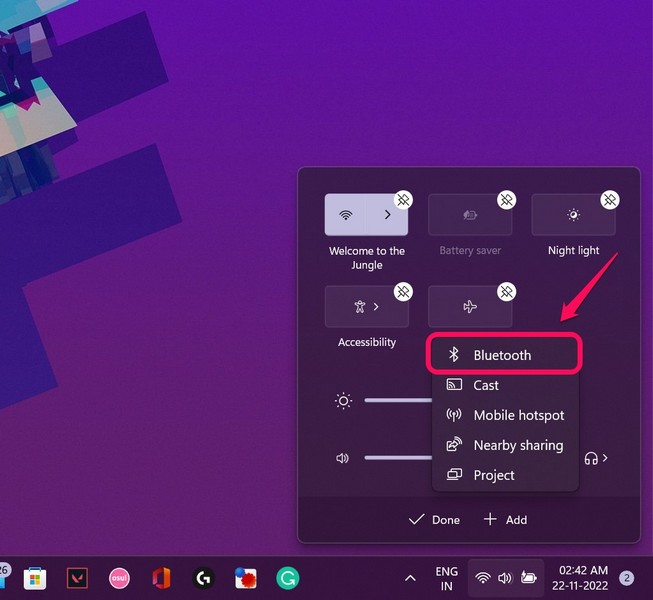This screenshot has height=600, width=653.
Task: Click the taskbar Wi-Fi tray icon
Action: click(483, 578)
